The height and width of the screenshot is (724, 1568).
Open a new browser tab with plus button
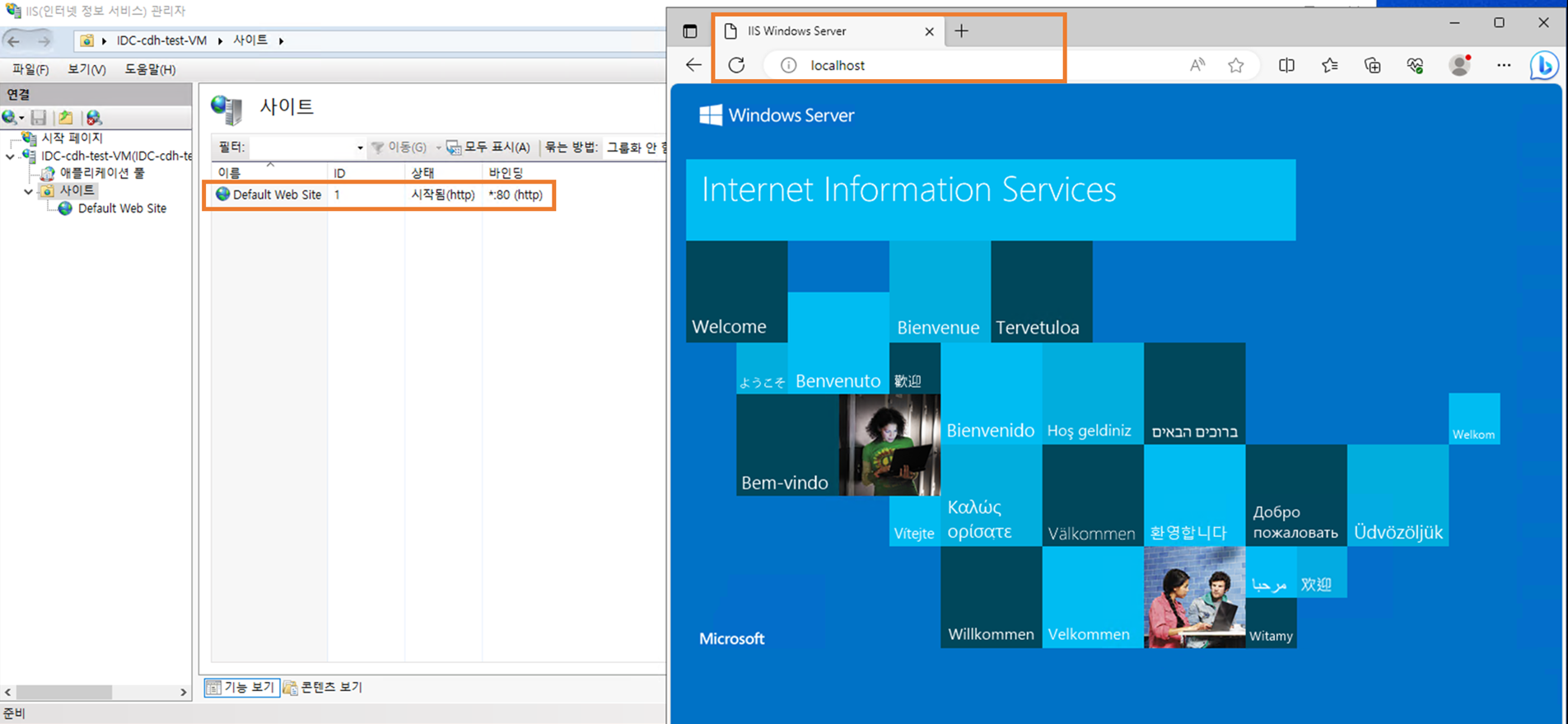coord(961,31)
